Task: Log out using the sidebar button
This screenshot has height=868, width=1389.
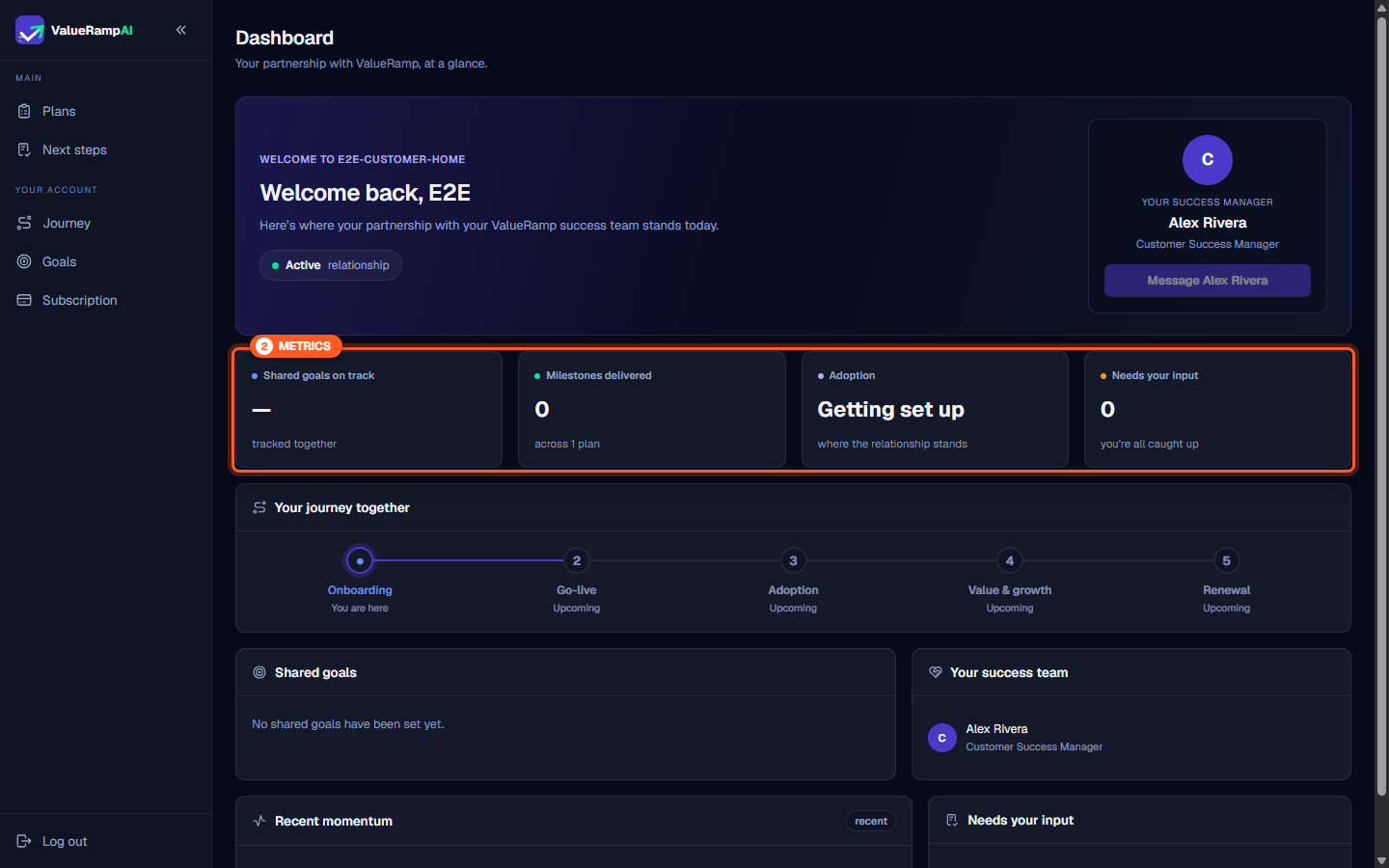Action: click(x=106, y=841)
